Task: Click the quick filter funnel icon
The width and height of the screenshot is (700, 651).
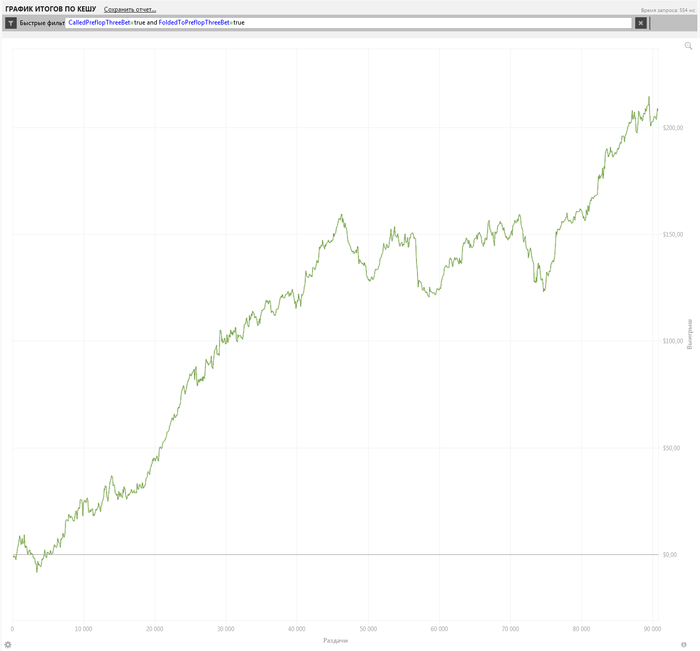Action: click(x=11, y=23)
